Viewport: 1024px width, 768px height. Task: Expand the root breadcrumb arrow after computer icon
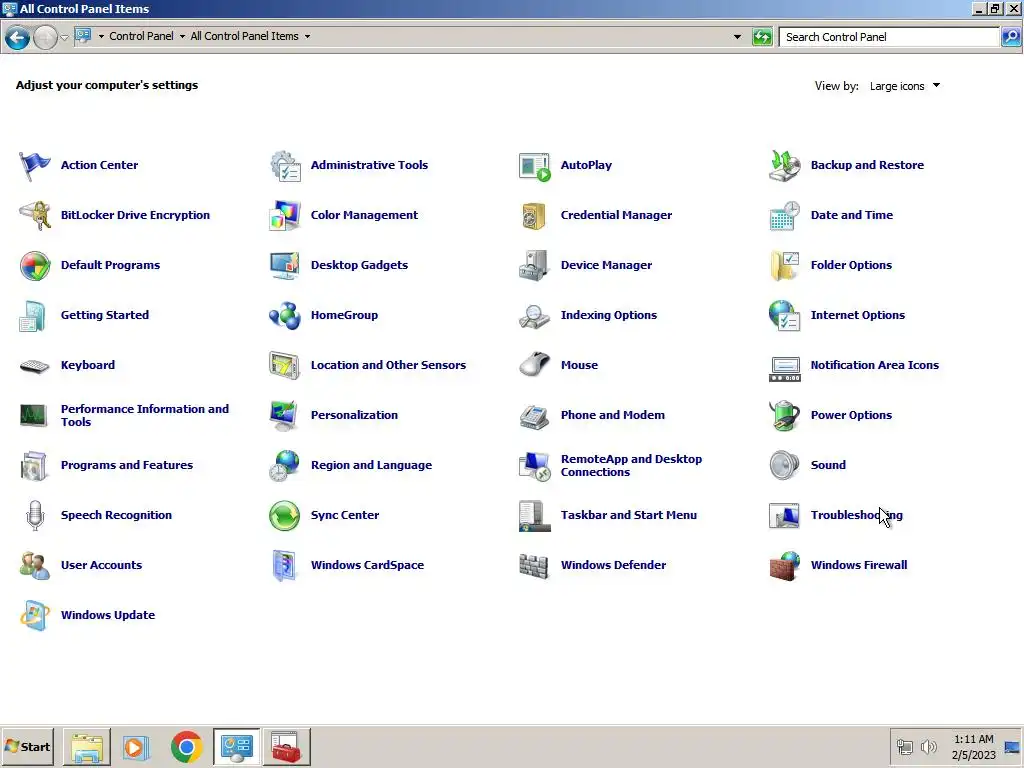pyautogui.click(x=101, y=37)
